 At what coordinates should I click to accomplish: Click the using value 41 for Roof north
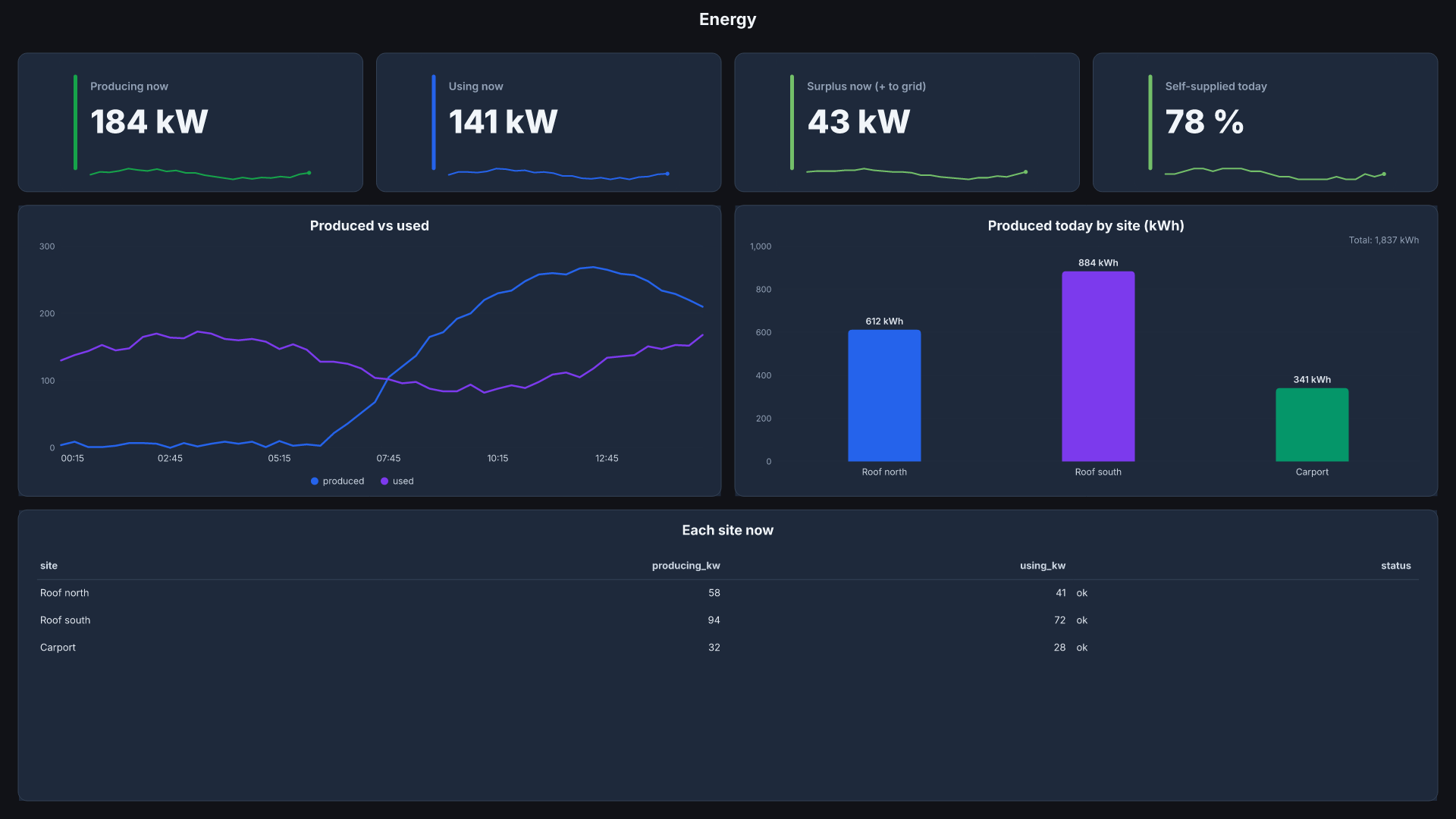coord(1060,593)
